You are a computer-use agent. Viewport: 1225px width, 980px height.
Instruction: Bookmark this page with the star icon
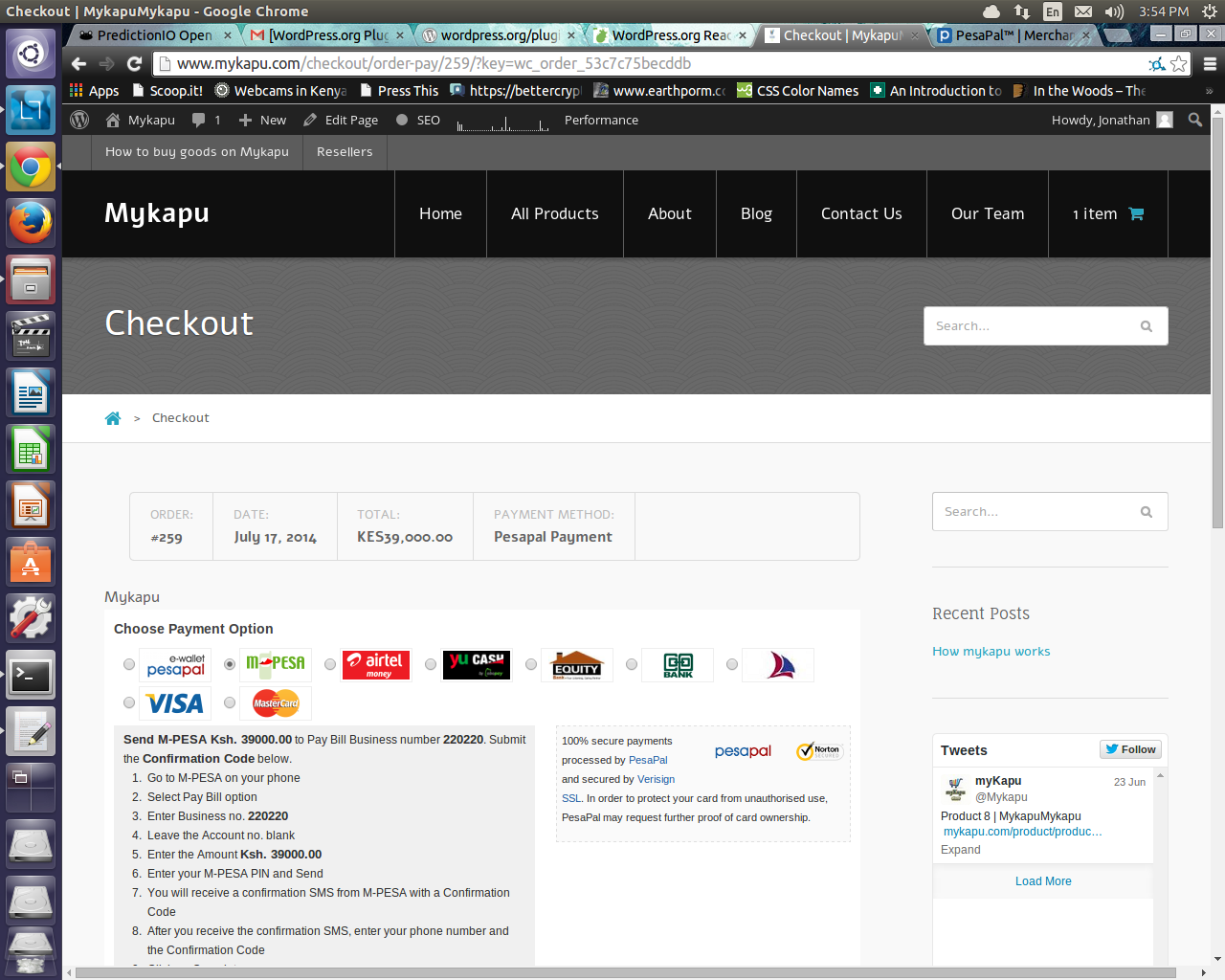1179,64
